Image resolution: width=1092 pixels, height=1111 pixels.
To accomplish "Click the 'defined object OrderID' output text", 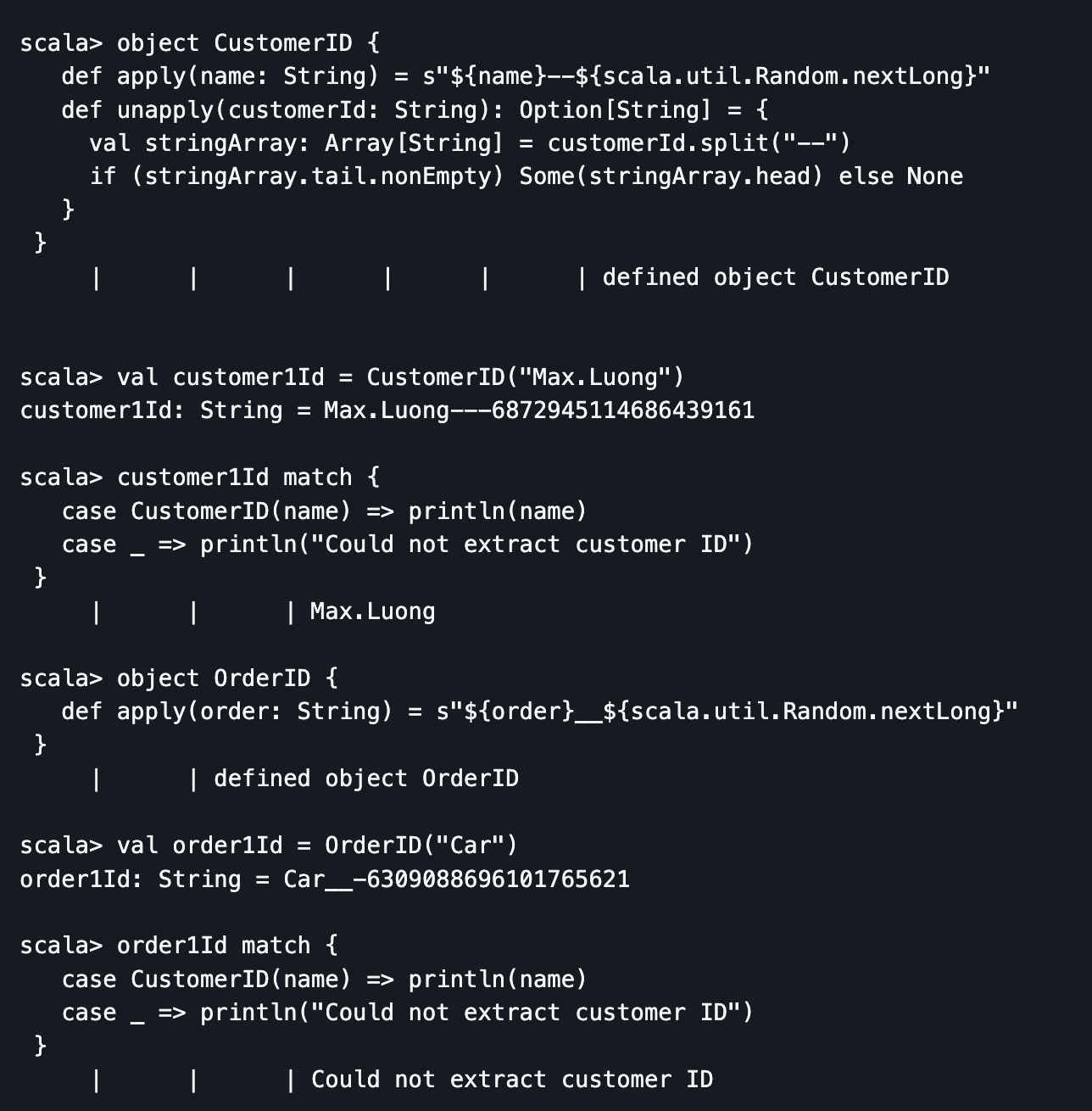I will (x=365, y=779).
